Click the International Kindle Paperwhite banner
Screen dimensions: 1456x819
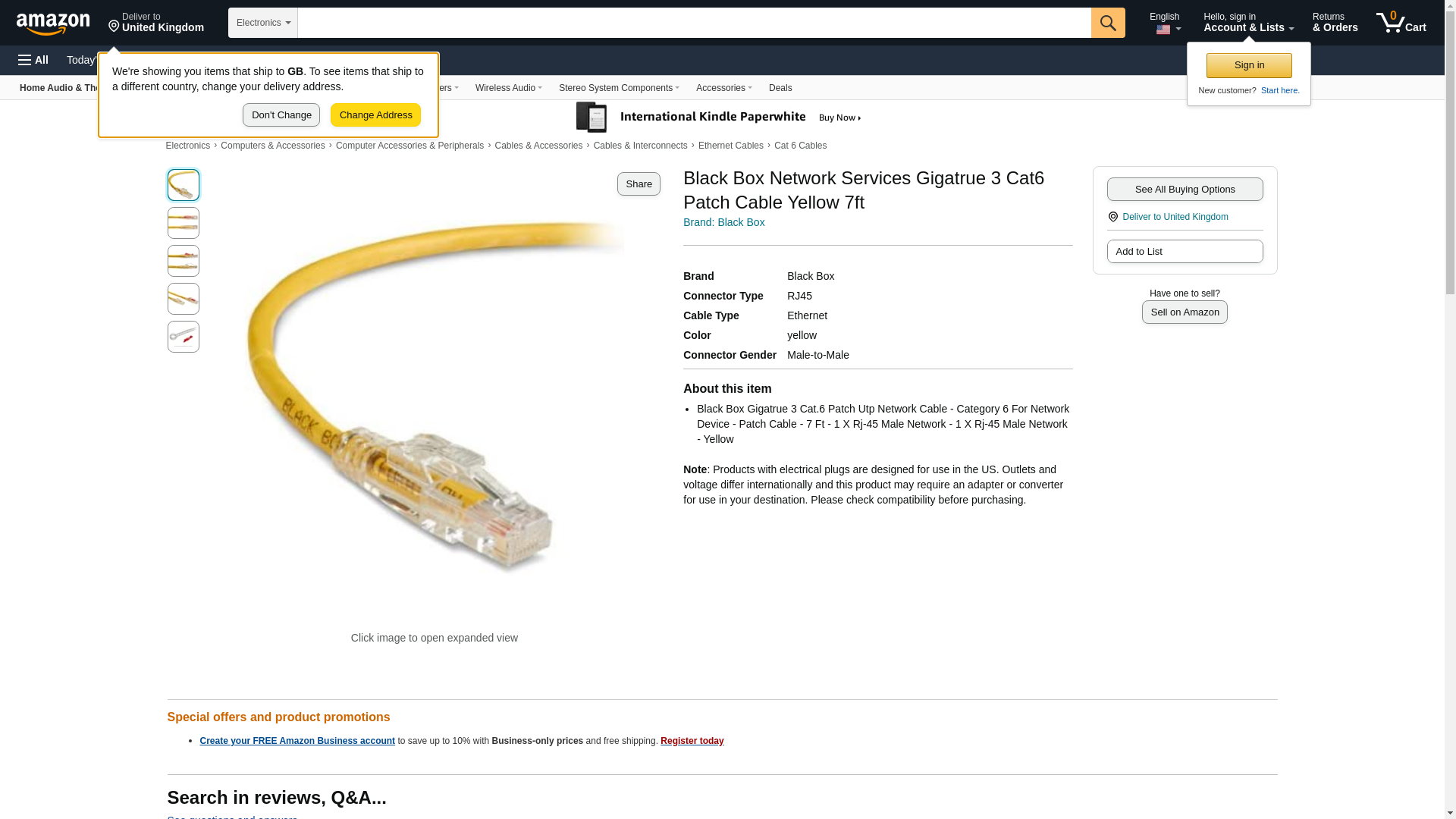click(719, 118)
